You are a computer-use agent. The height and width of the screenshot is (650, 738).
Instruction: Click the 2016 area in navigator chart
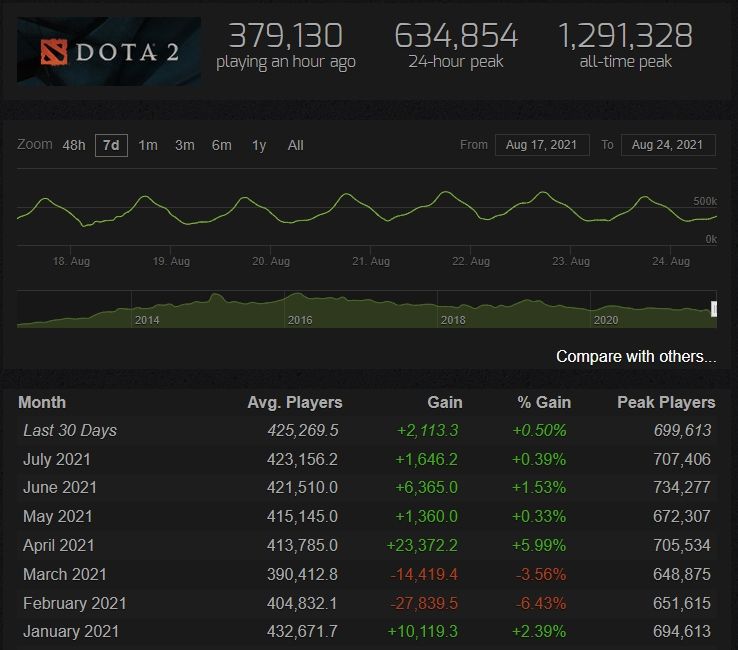click(x=300, y=320)
